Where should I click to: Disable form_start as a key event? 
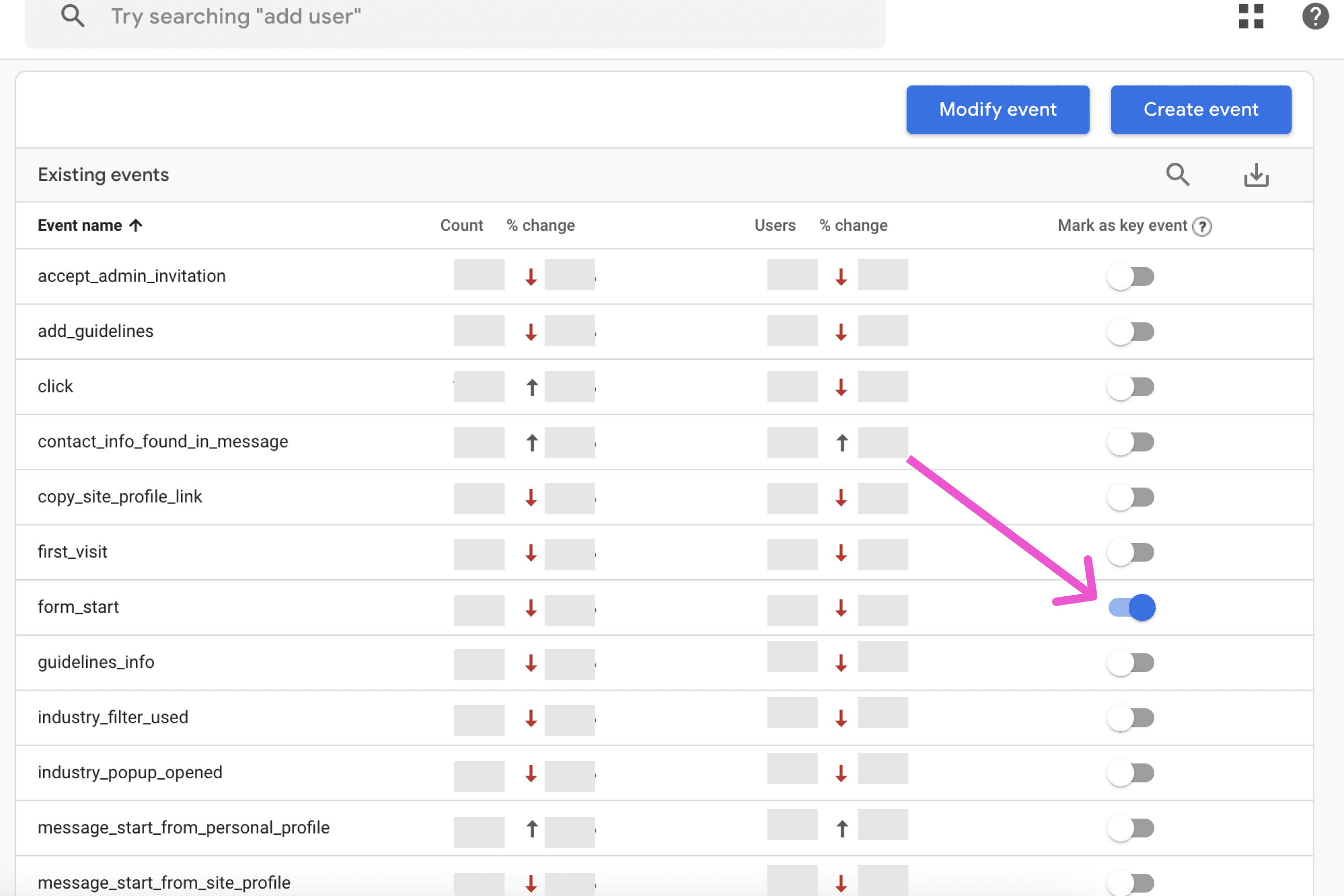[1130, 607]
